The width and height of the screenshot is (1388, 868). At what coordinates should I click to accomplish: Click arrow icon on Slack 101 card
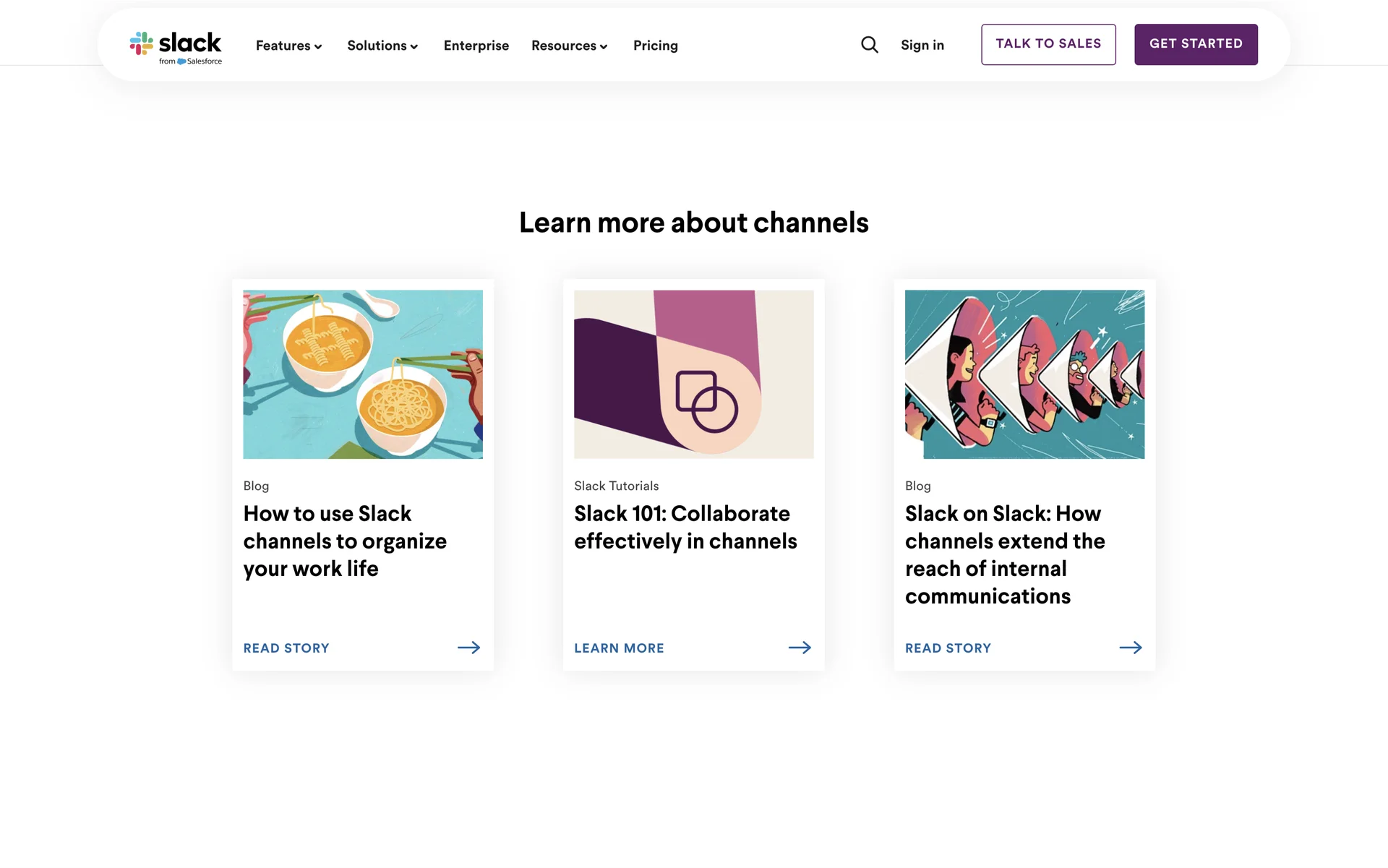tap(800, 648)
